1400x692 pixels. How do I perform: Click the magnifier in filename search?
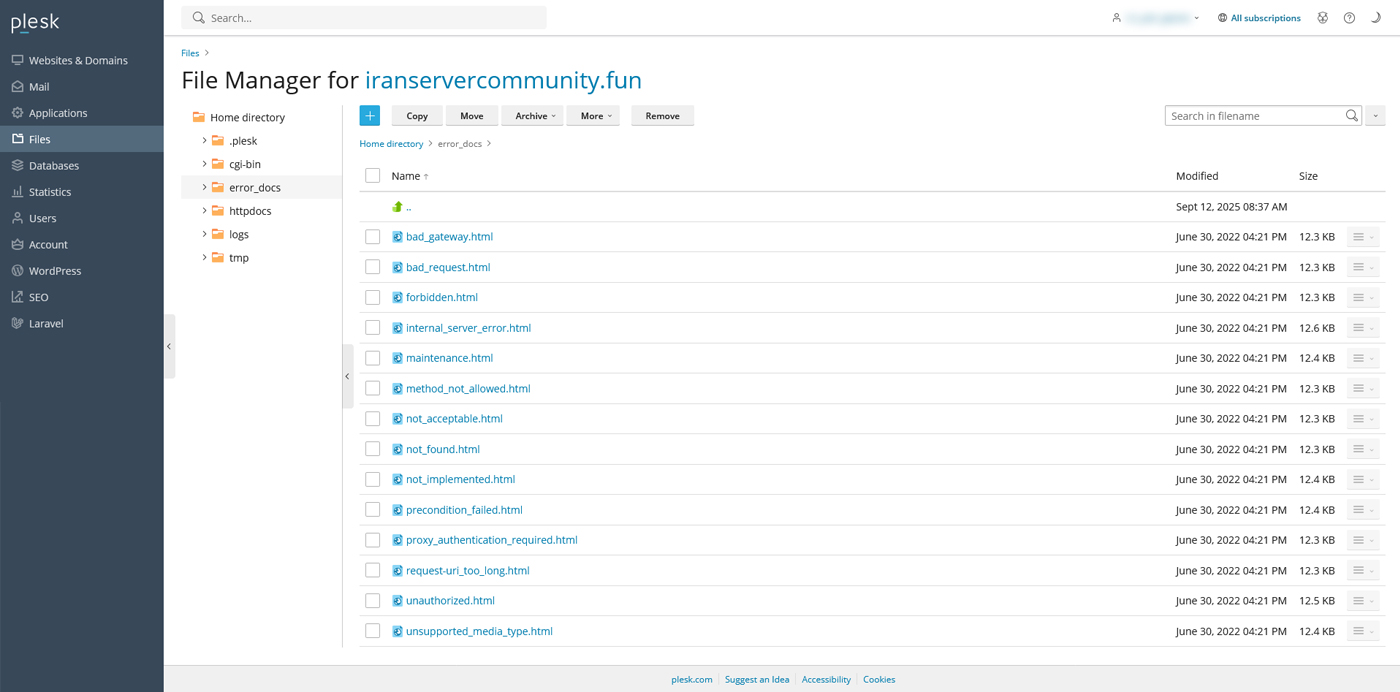coord(1351,116)
